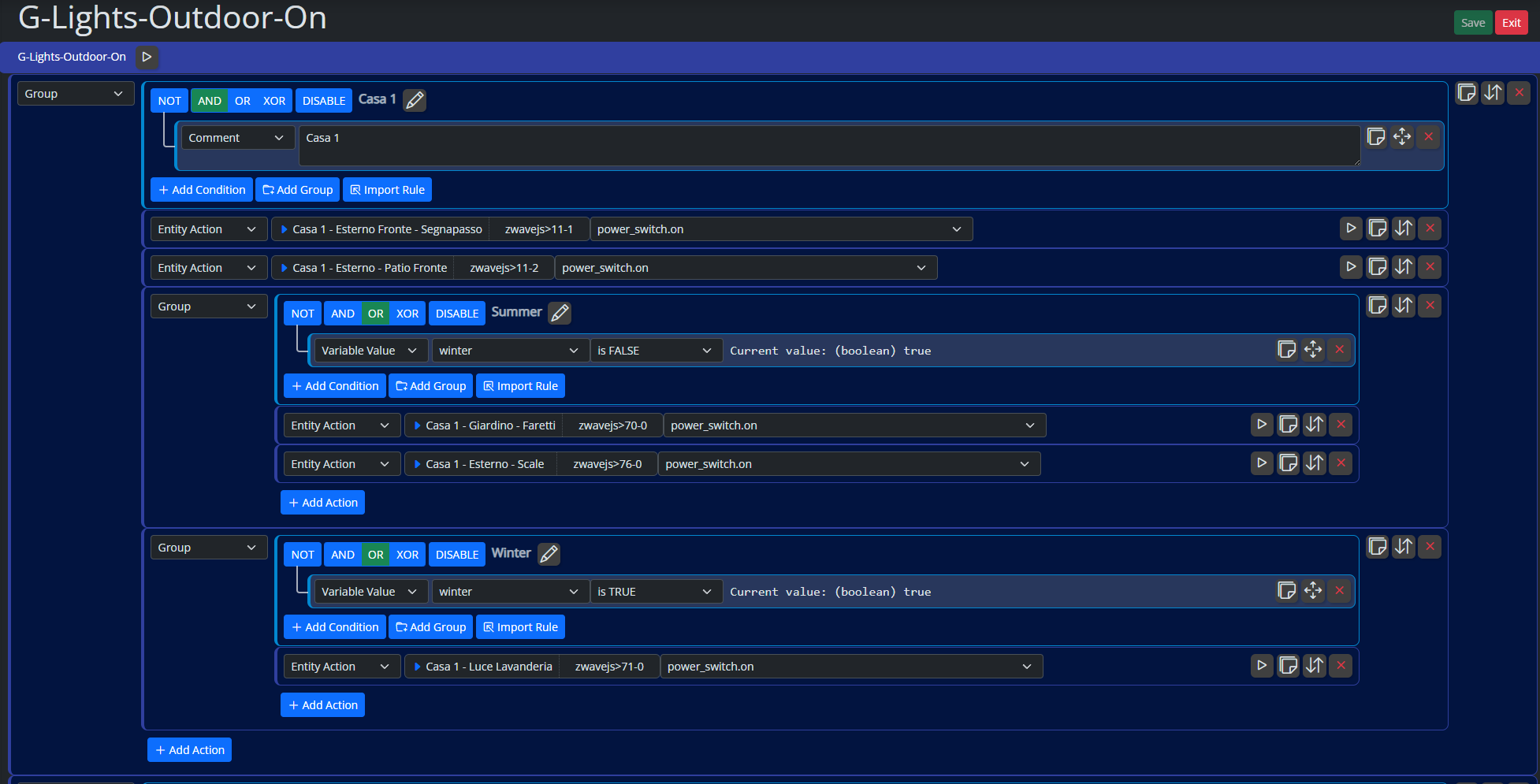The height and width of the screenshot is (784, 1540).
Task: Run the G-Lights-Outdoor-On rule play icon
Action: [147, 57]
